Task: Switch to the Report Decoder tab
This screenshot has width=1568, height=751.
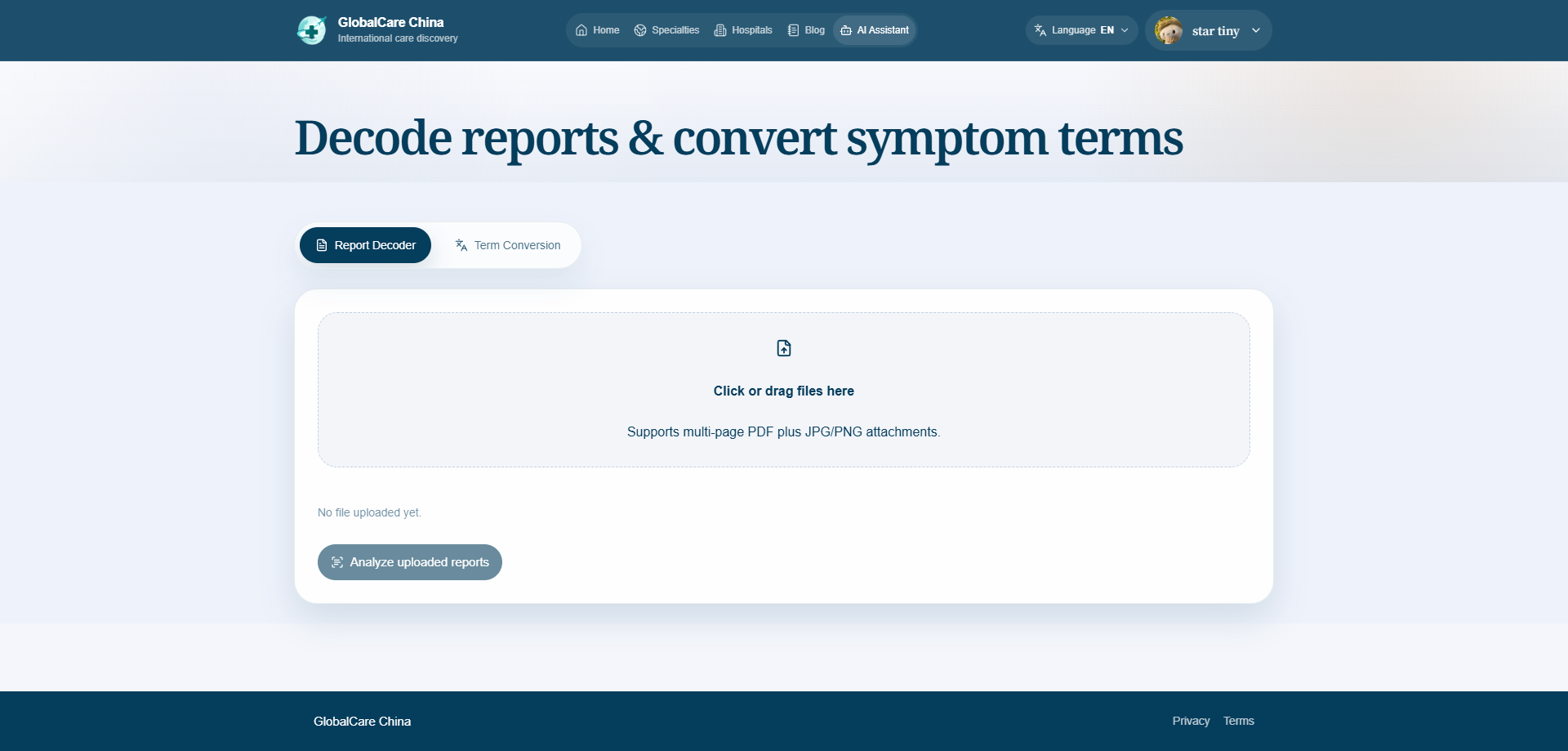Action: tap(365, 245)
